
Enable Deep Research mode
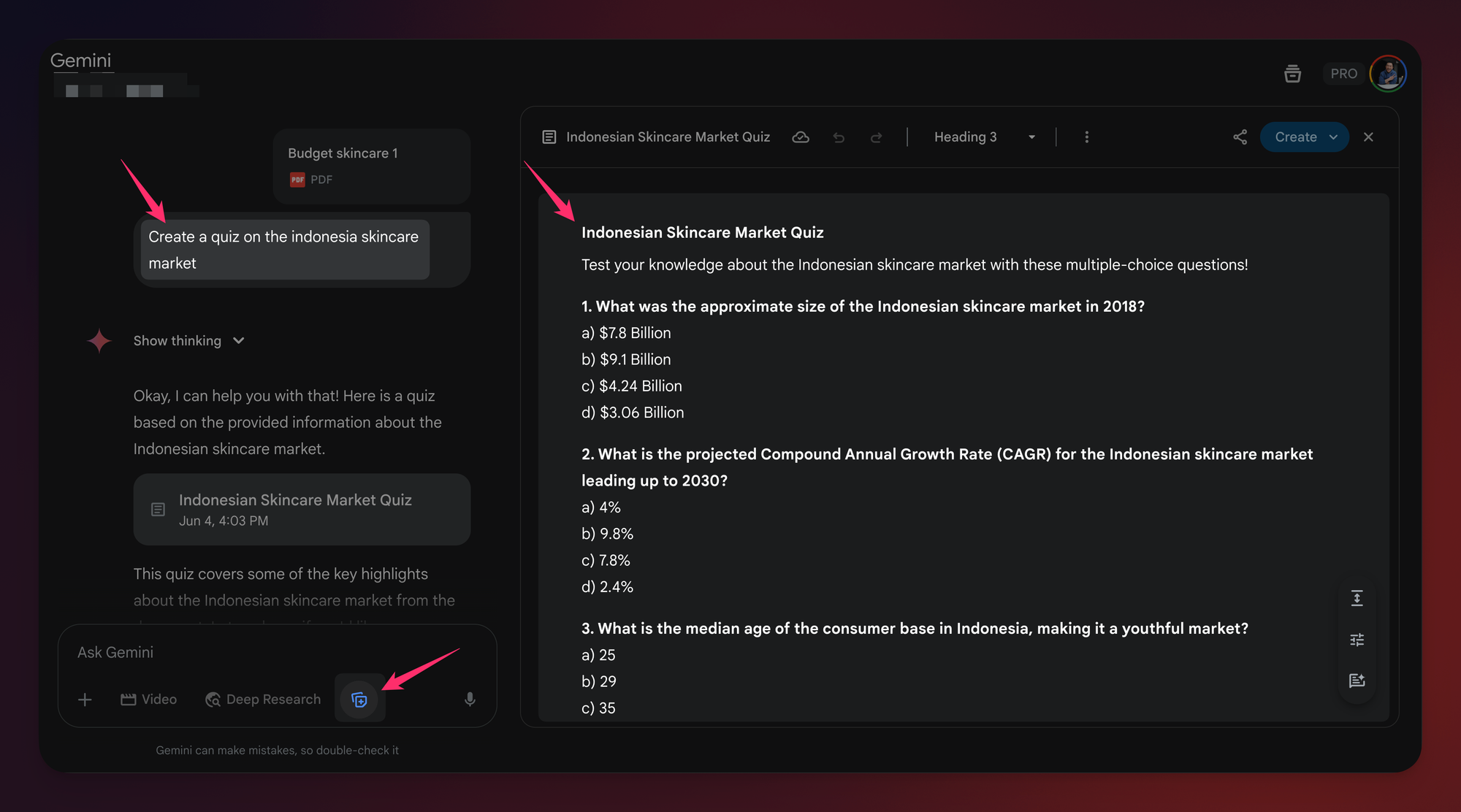tap(263, 700)
